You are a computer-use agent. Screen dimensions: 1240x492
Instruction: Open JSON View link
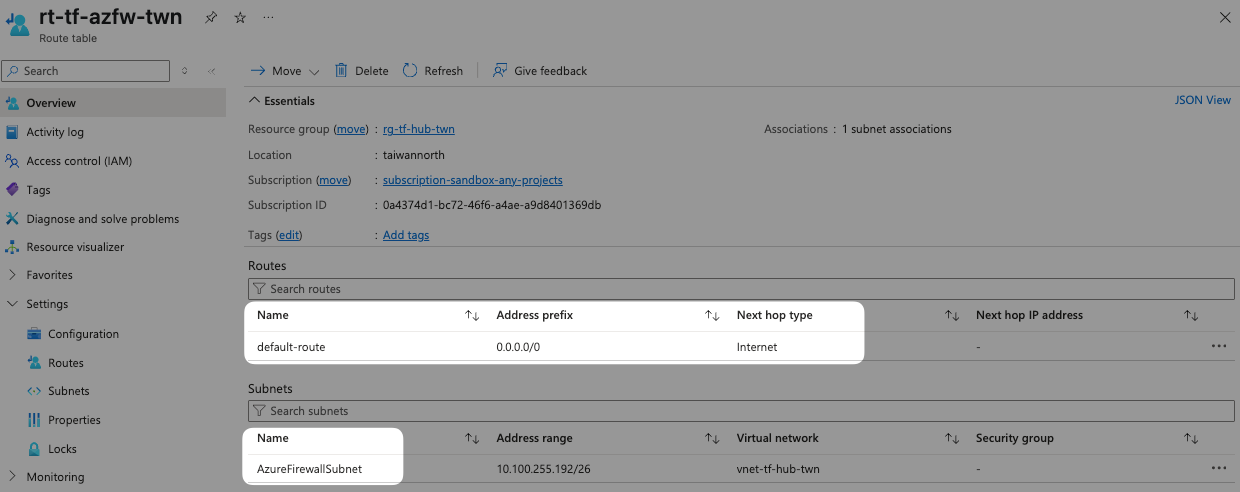(1203, 100)
